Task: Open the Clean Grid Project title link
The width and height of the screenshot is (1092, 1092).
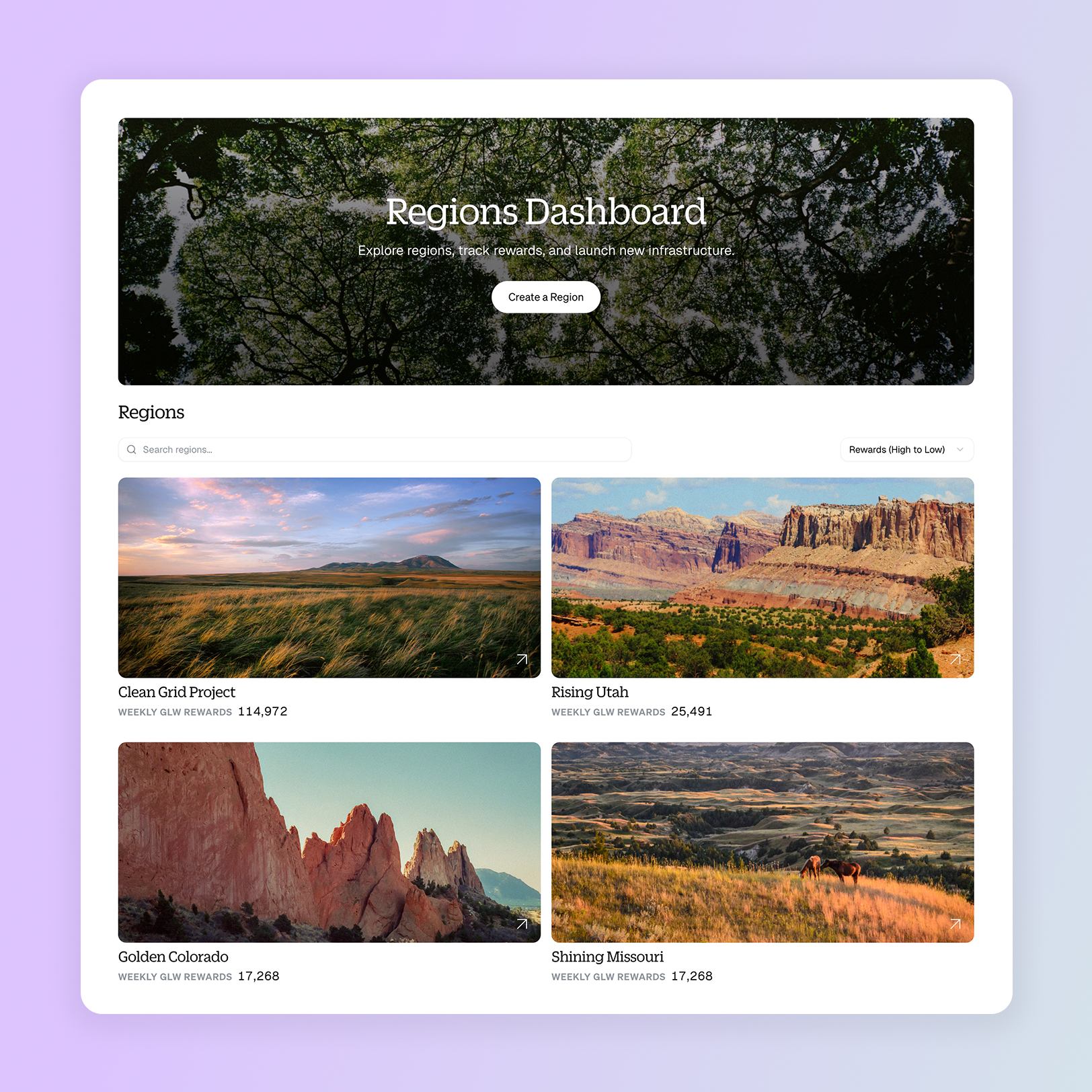Action: point(177,692)
